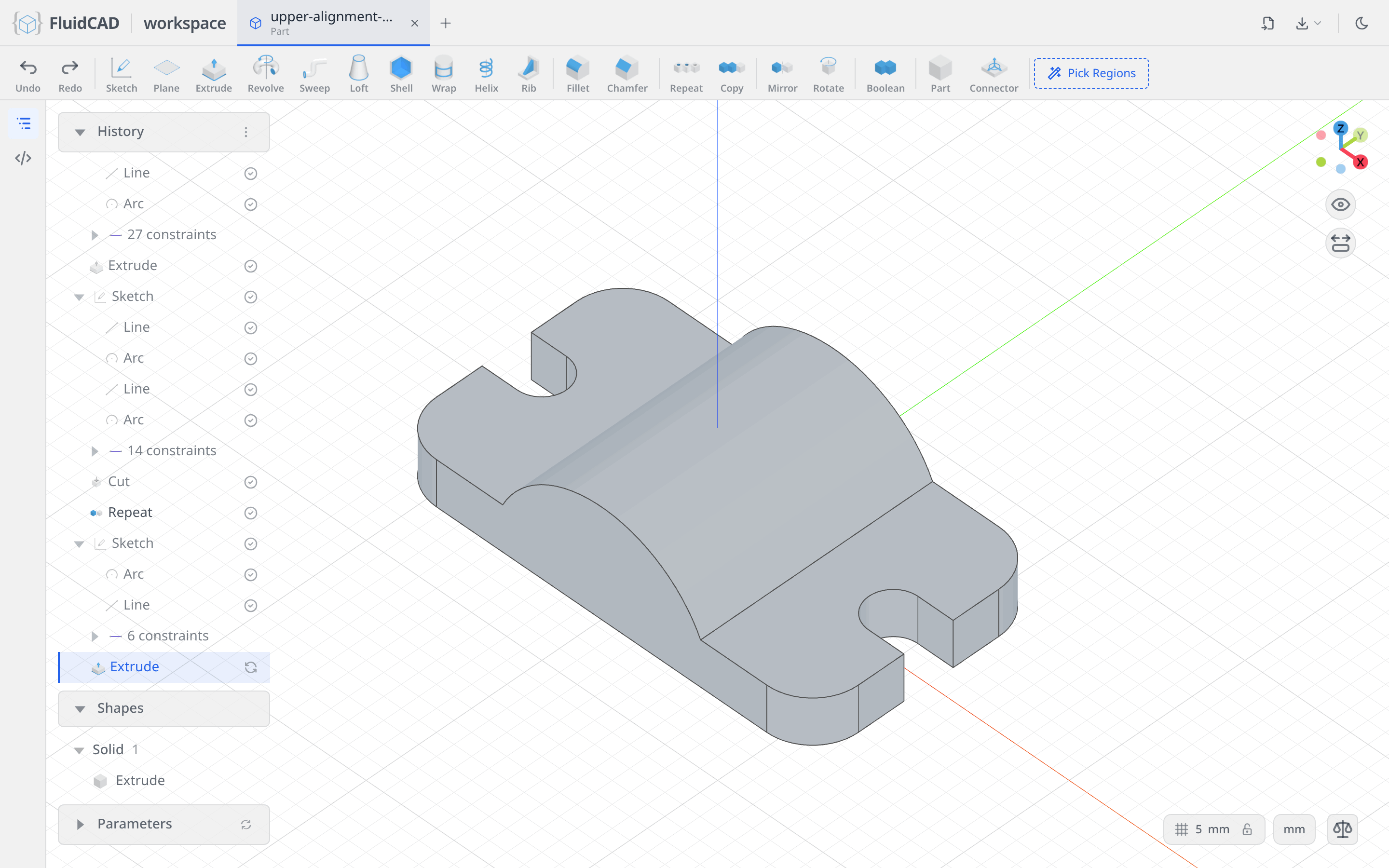Toggle dark mode moon icon
Viewport: 1389px width, 868px height.
[1362, 23]
